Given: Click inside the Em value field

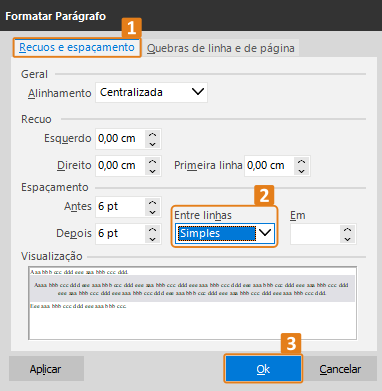Looking at the screenshot, I should click(315, 234).
